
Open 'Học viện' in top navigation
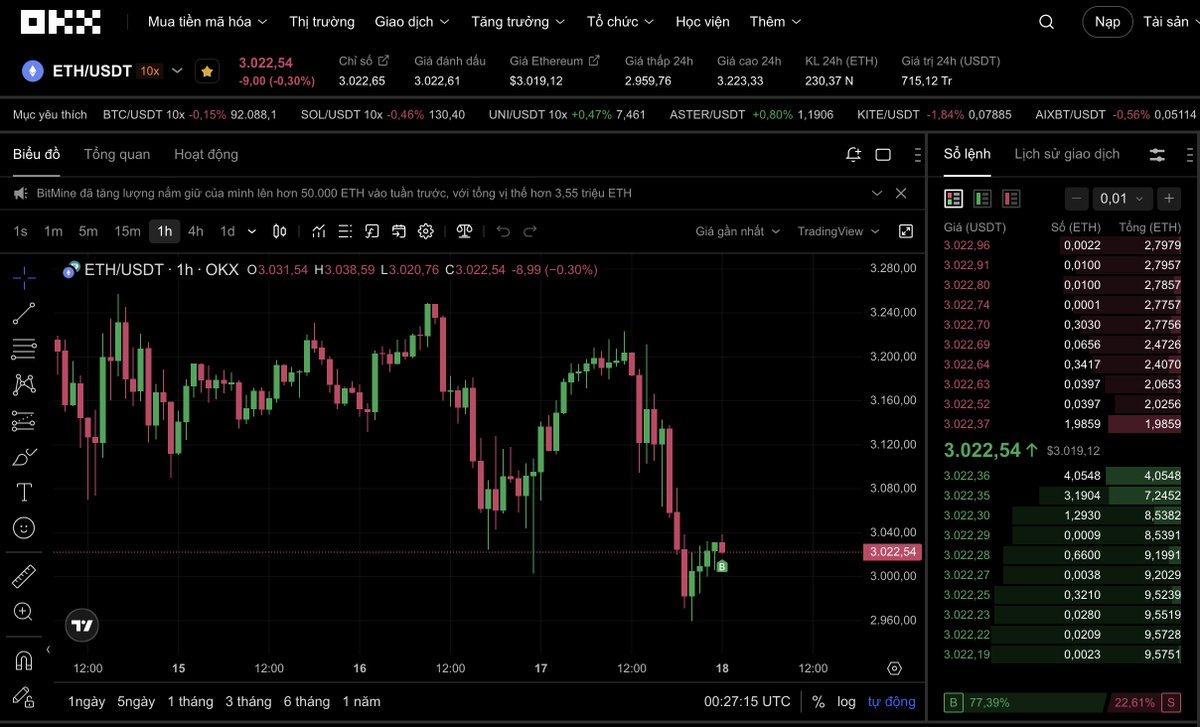702,21
